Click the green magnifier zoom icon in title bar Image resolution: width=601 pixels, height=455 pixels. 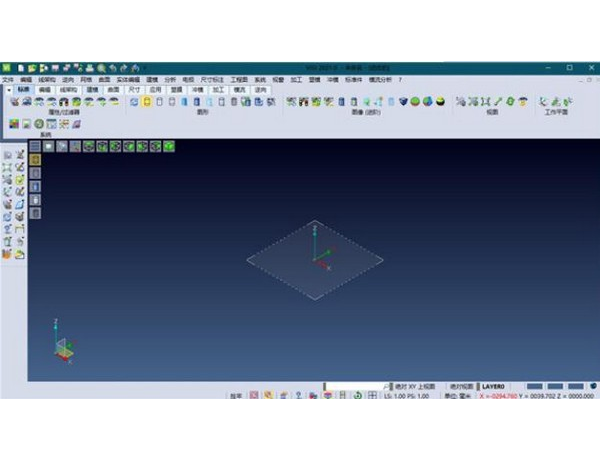[101, 68]
